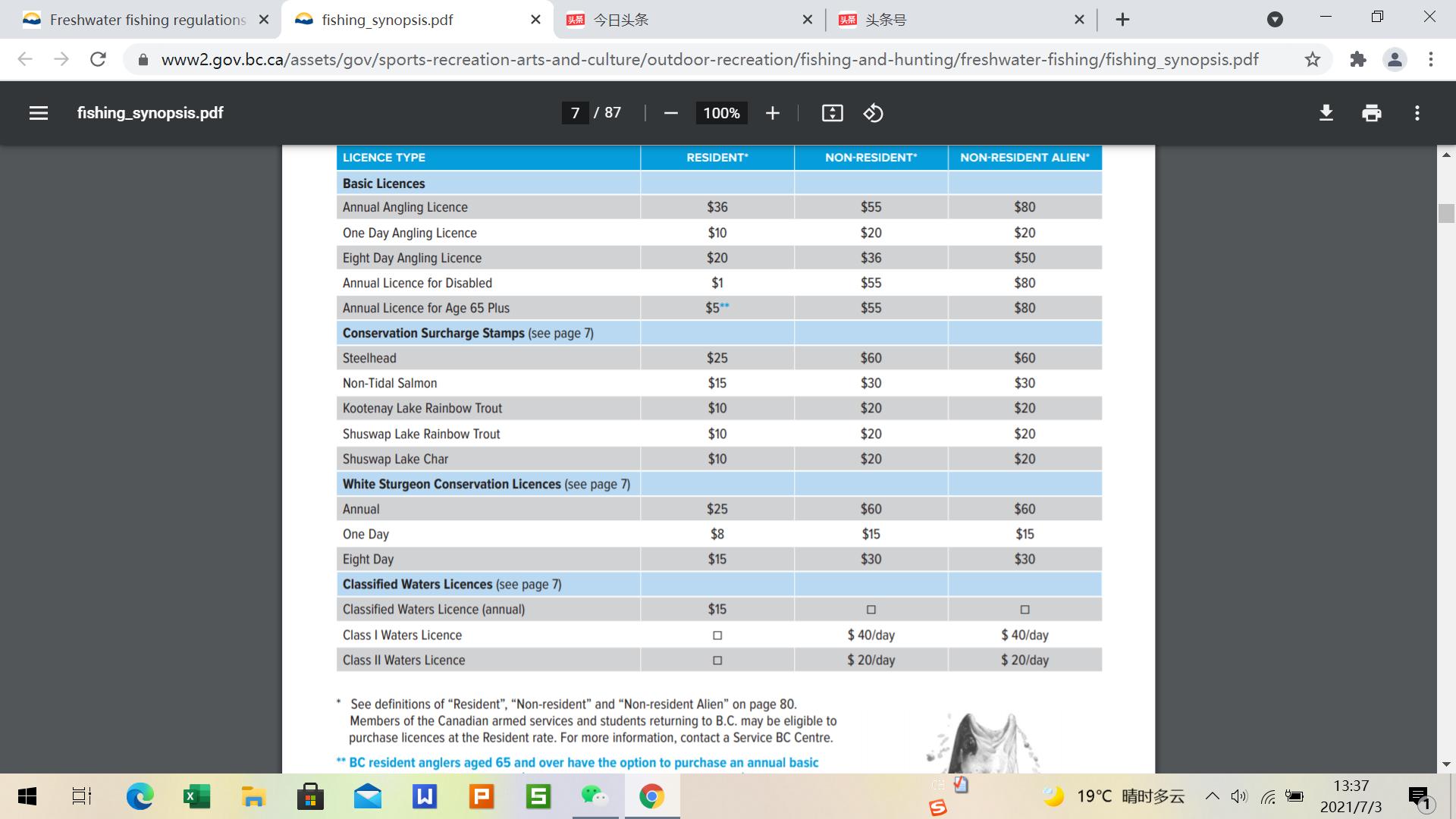
Task: Rotate the PDF counterclockwise
Action: click(873, 113)
